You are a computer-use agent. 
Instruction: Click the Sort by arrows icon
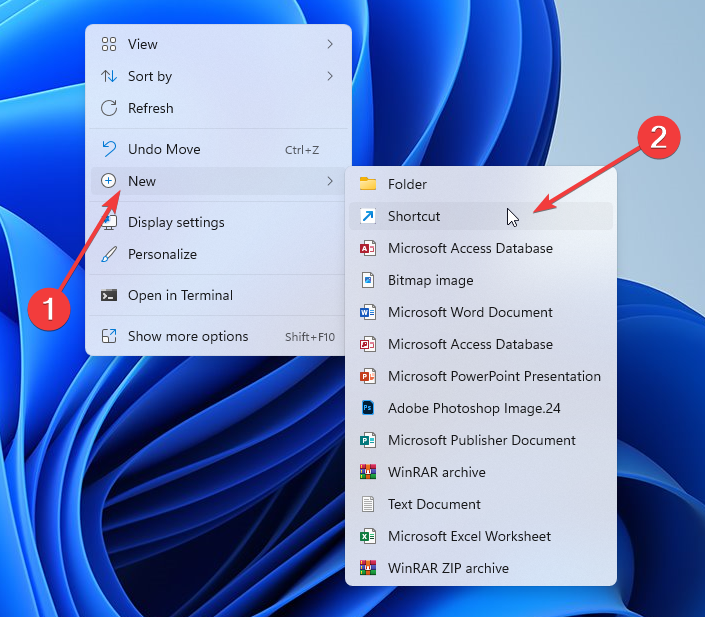tap(109, 76)
